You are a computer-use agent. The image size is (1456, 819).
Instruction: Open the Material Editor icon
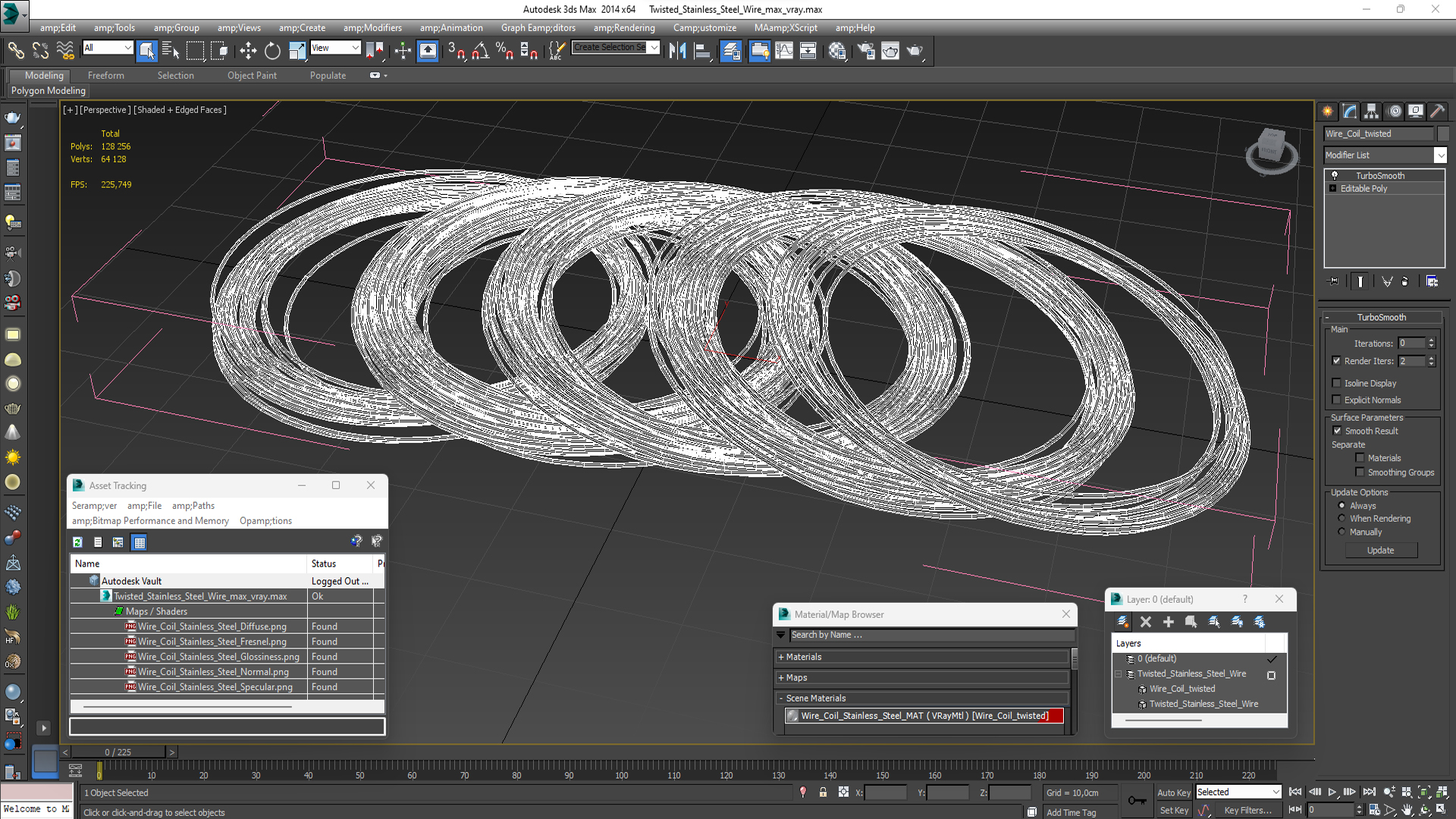point(837,51)
